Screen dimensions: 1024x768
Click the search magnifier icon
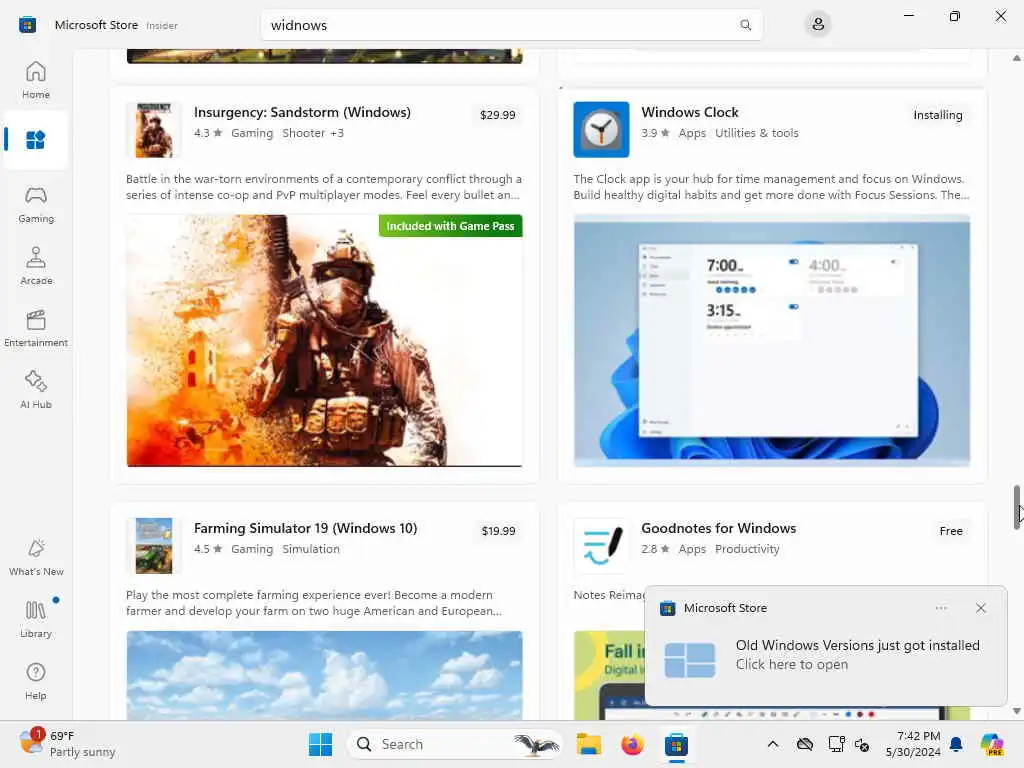(x=745, y=25)
